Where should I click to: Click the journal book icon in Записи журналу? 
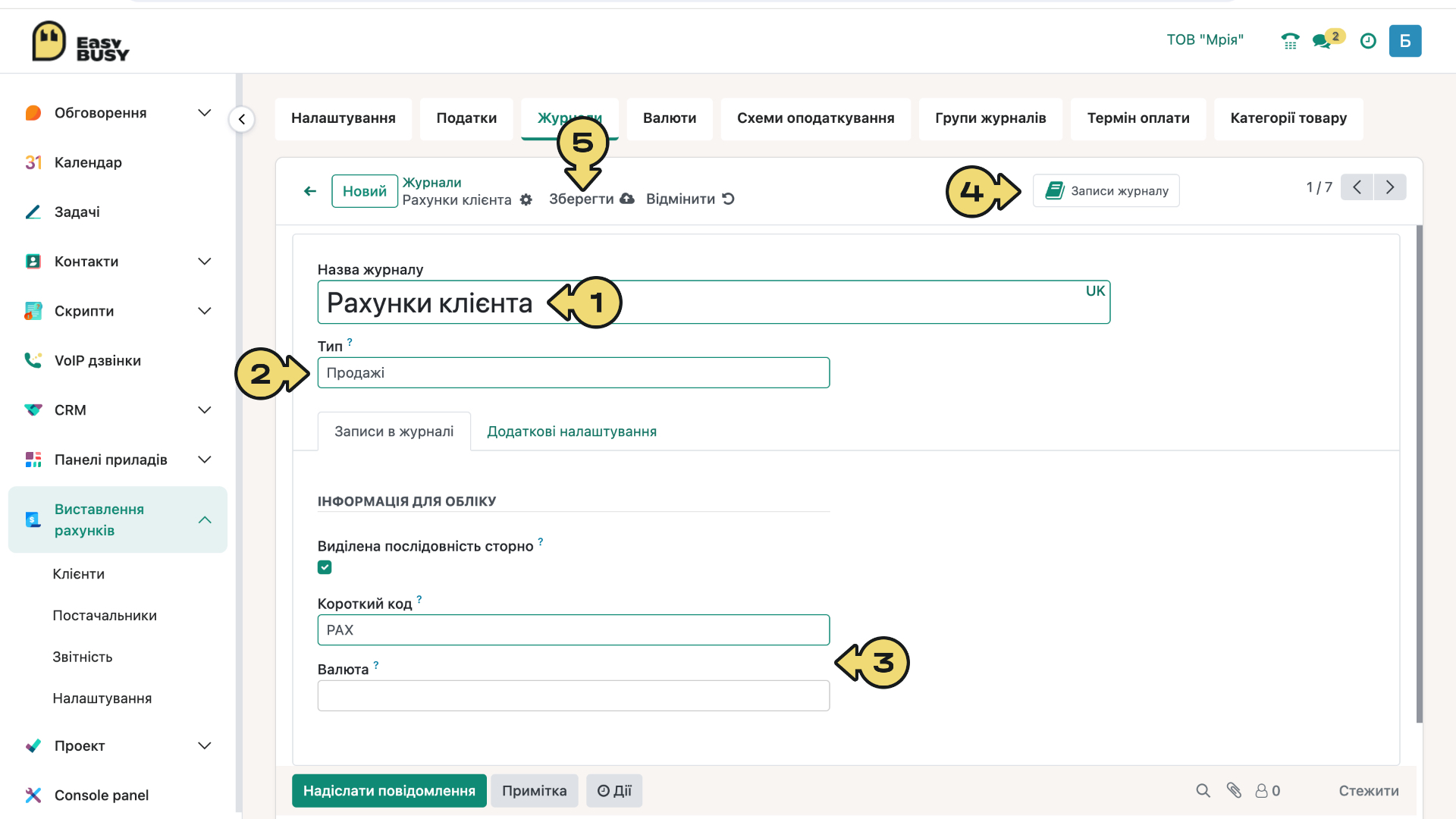(x=1054, y=190)
